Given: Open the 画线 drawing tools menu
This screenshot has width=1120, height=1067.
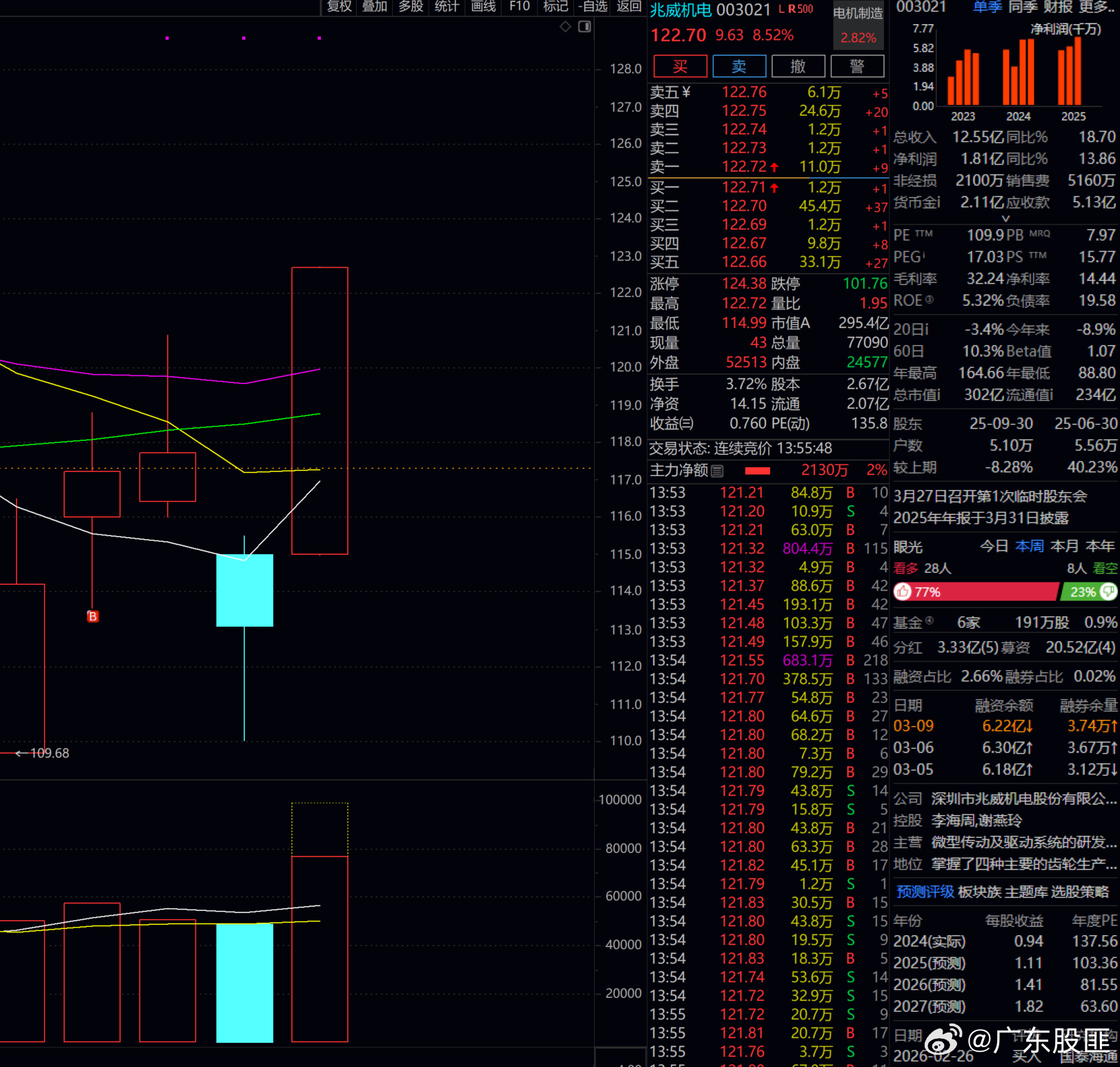Looking at the screenshot, I should coord(483,7).
